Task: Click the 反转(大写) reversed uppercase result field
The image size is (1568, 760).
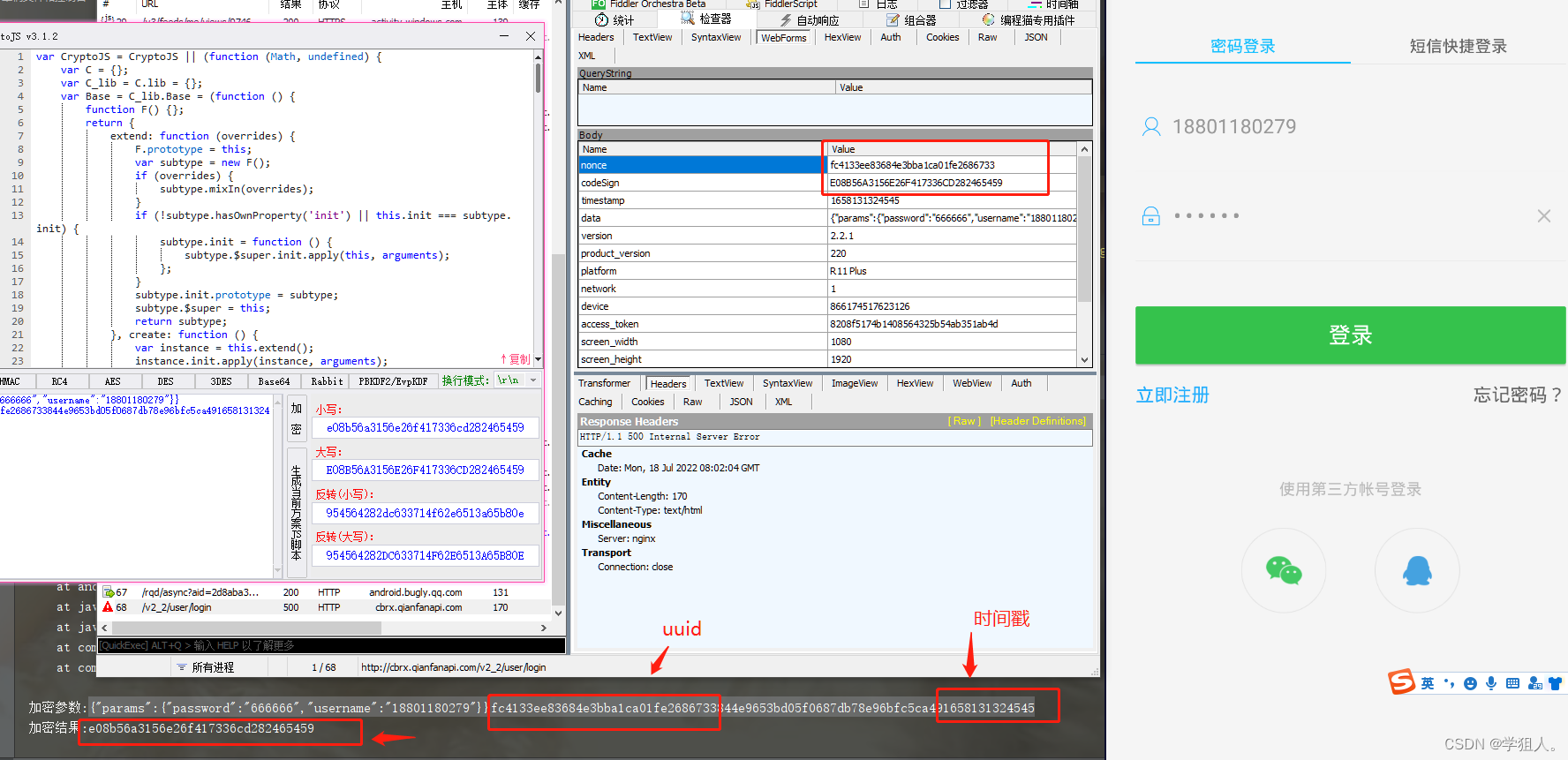Action: (426, 555)
